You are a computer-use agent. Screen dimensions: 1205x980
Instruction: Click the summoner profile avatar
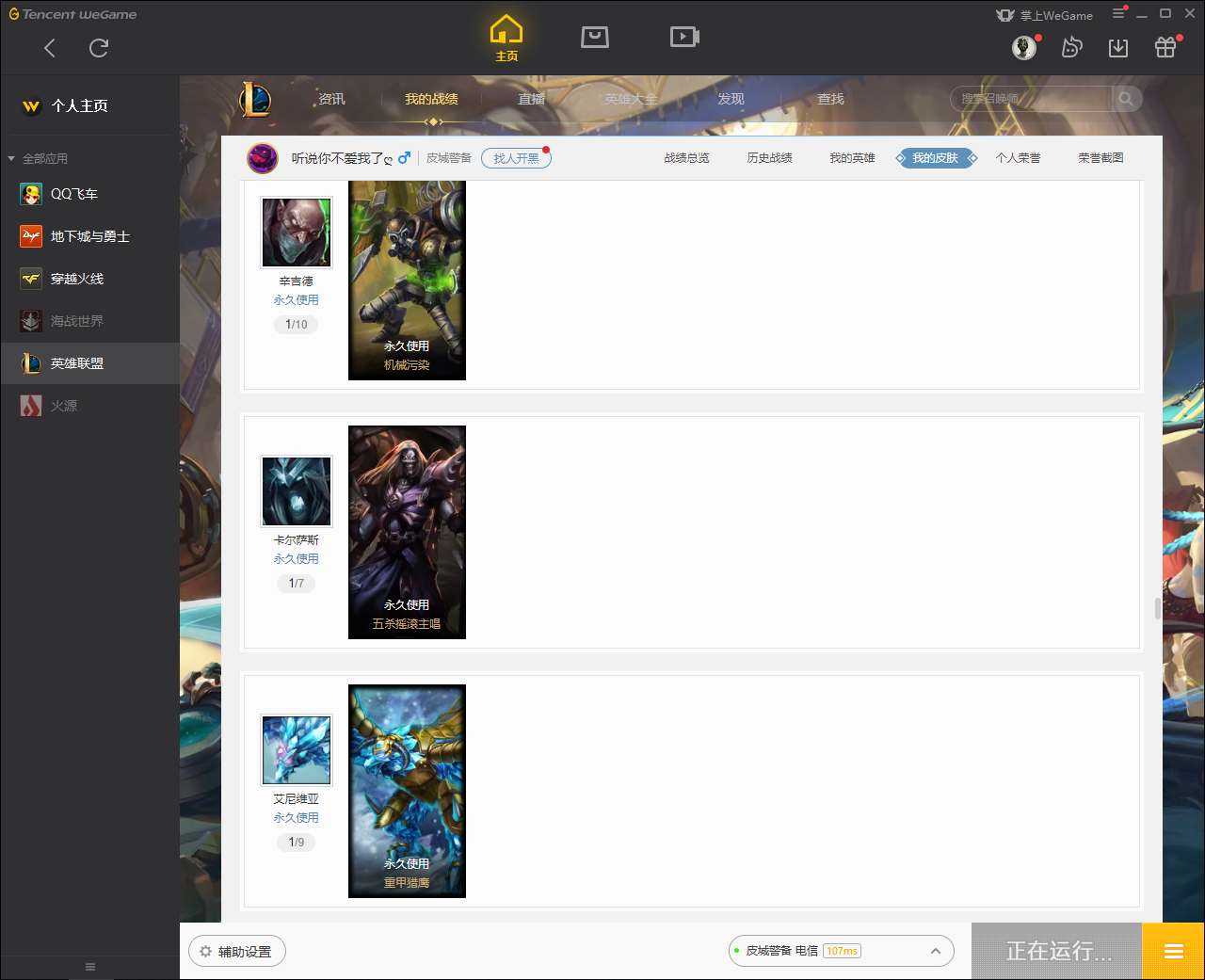click(263, 158)
